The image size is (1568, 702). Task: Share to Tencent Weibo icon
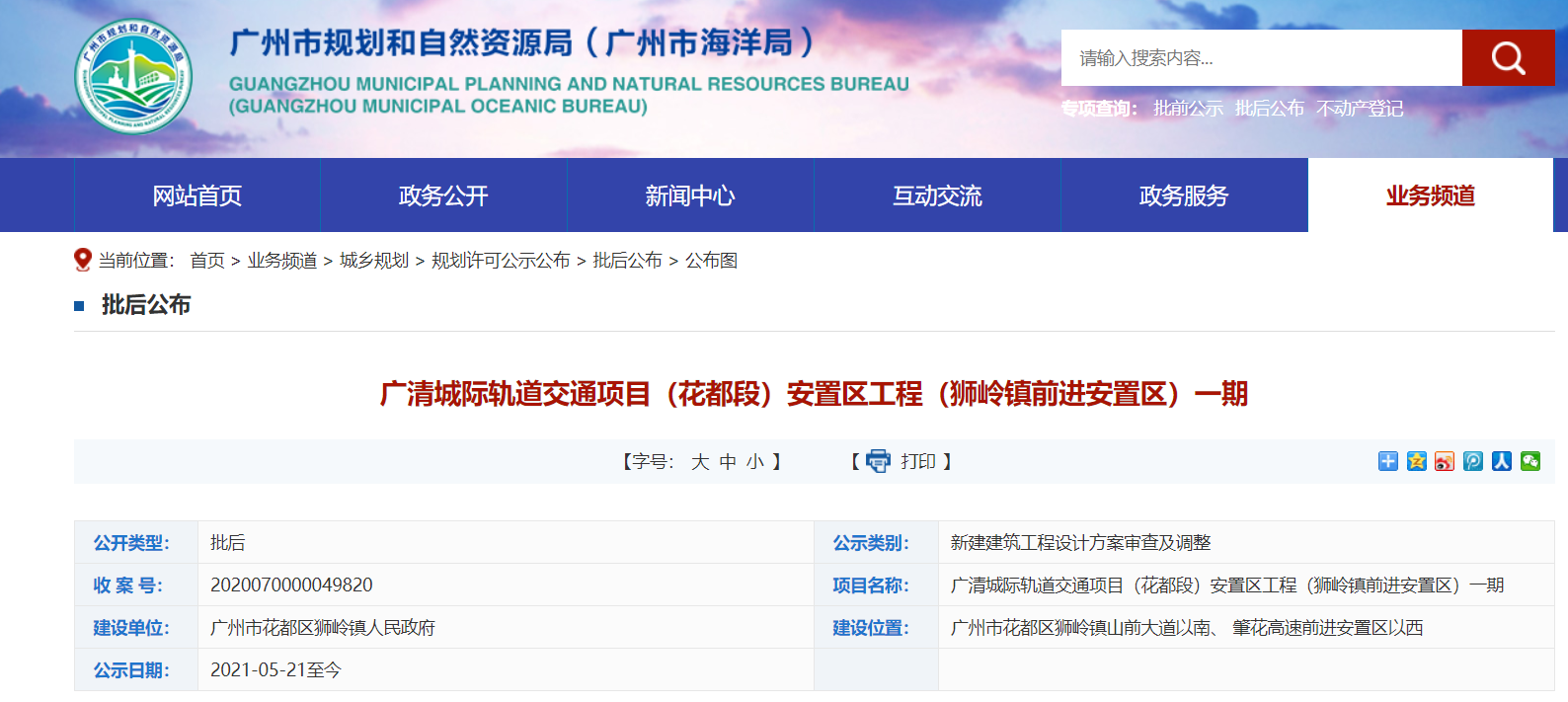(x=1473, y=461)
